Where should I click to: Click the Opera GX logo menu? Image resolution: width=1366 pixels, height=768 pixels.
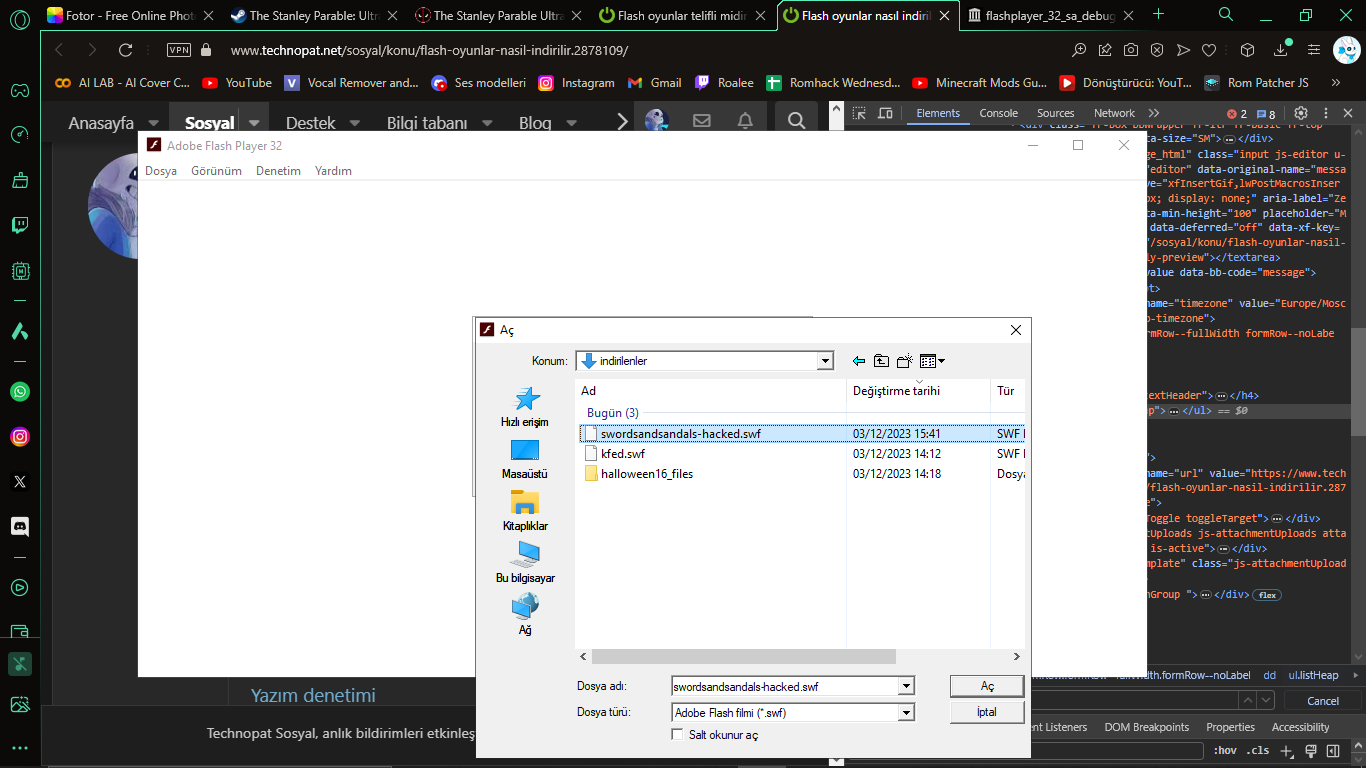pyautogui.click(x=20, y=16)
